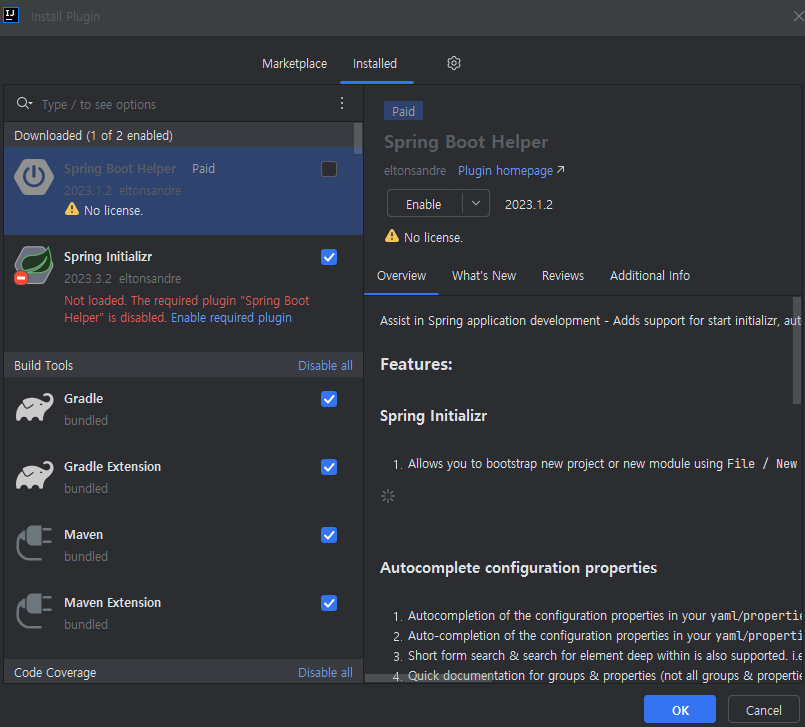Click the Downloaded (1 of 2 enabled) header

(93, 136)
